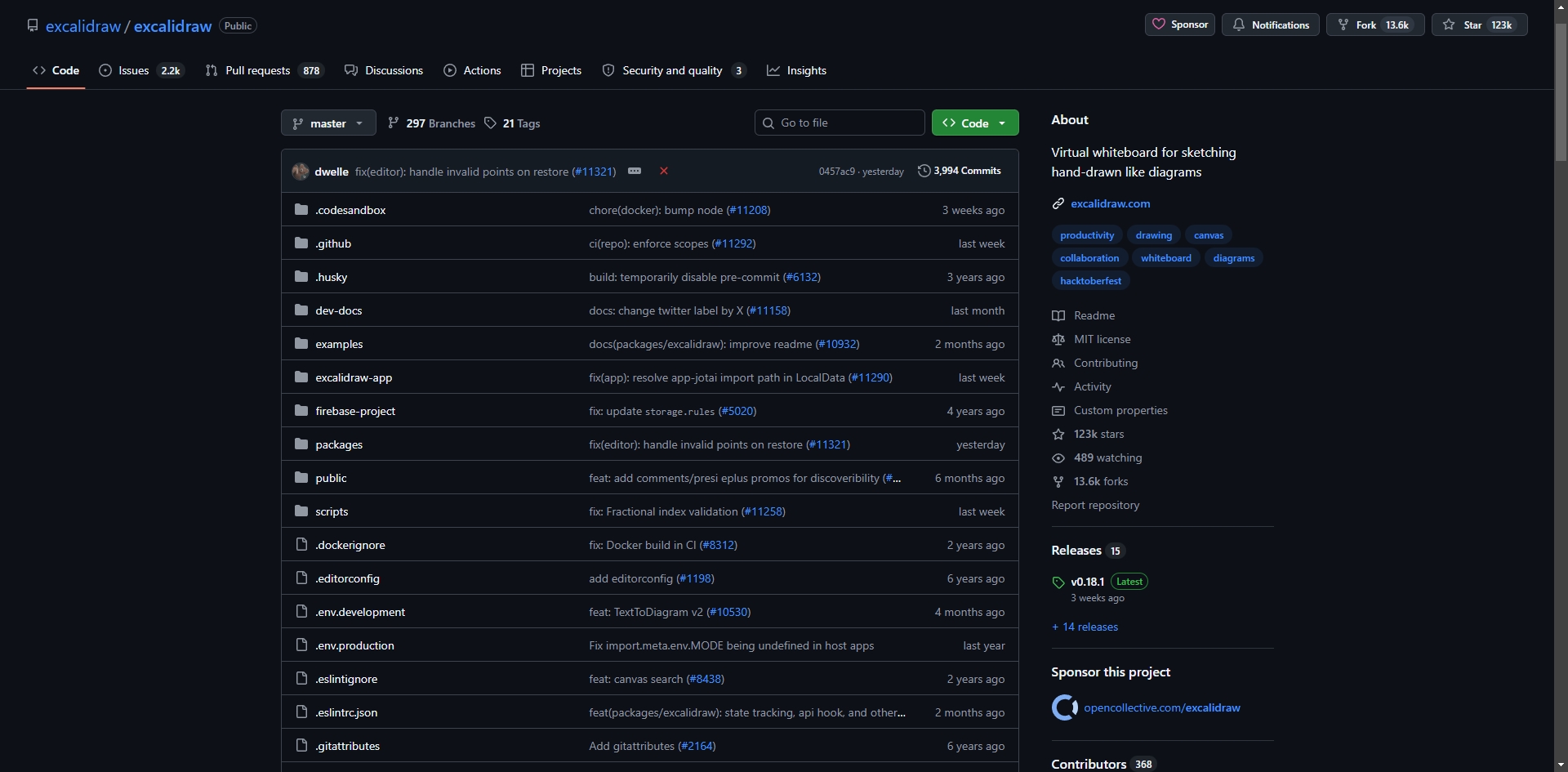Click the file icon for .dockerignore

tap(301, 545)
